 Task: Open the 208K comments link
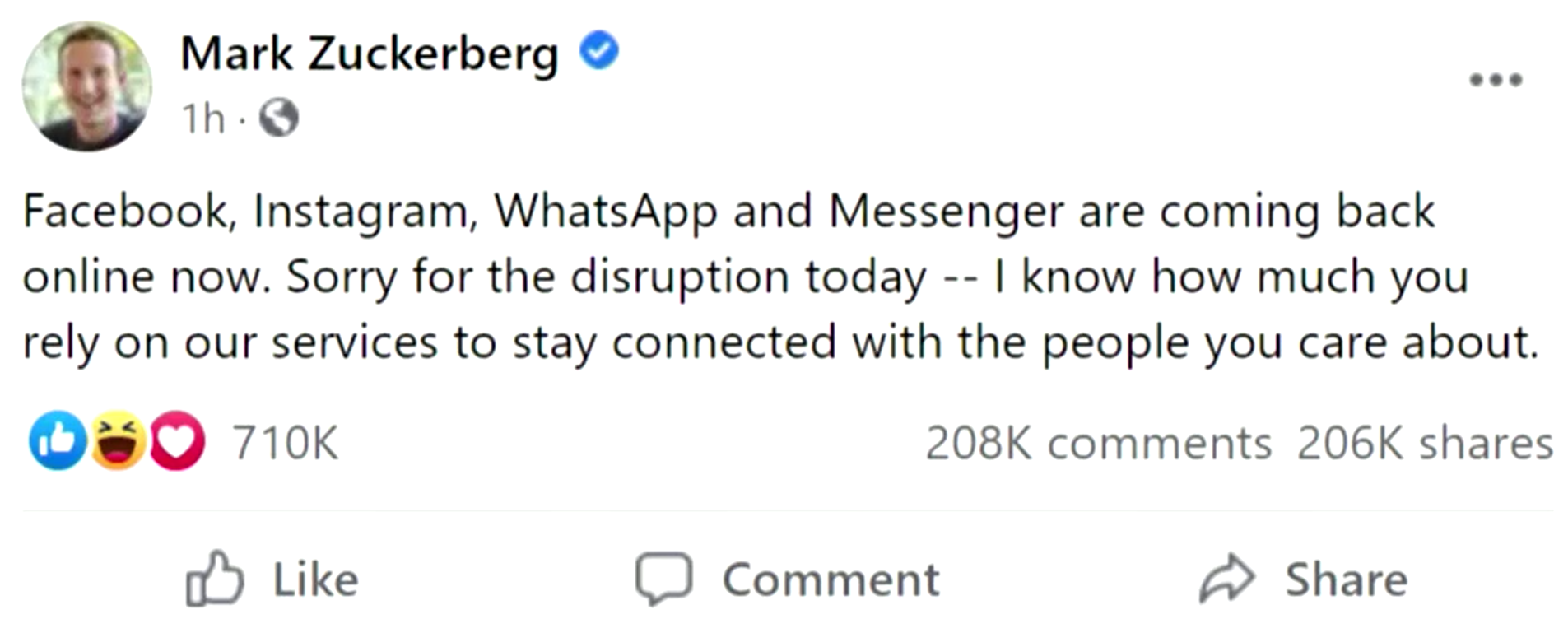(1099, 444)
